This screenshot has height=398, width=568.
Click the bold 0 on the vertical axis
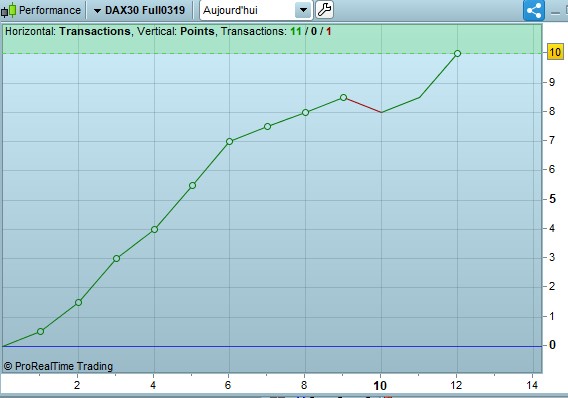pyautogui.click(x=552, y=345)
